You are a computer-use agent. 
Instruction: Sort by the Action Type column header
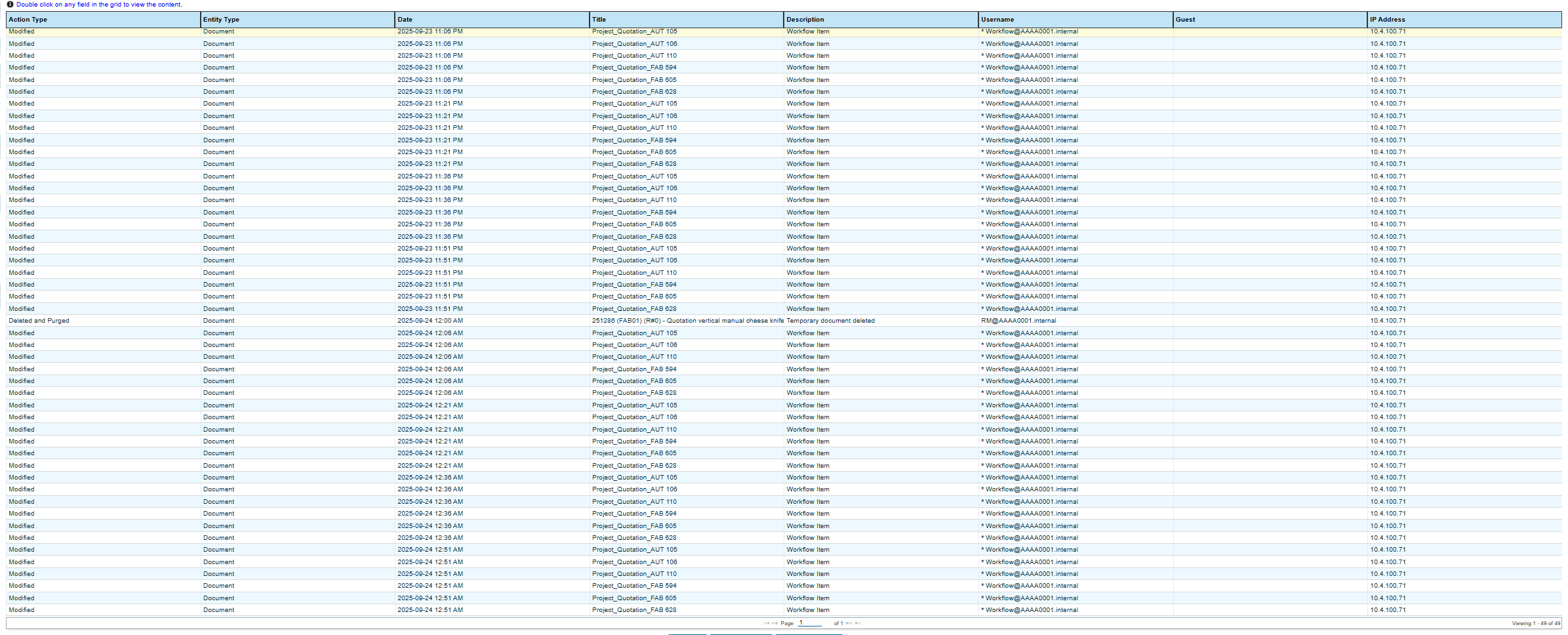[x=103, y=20]
